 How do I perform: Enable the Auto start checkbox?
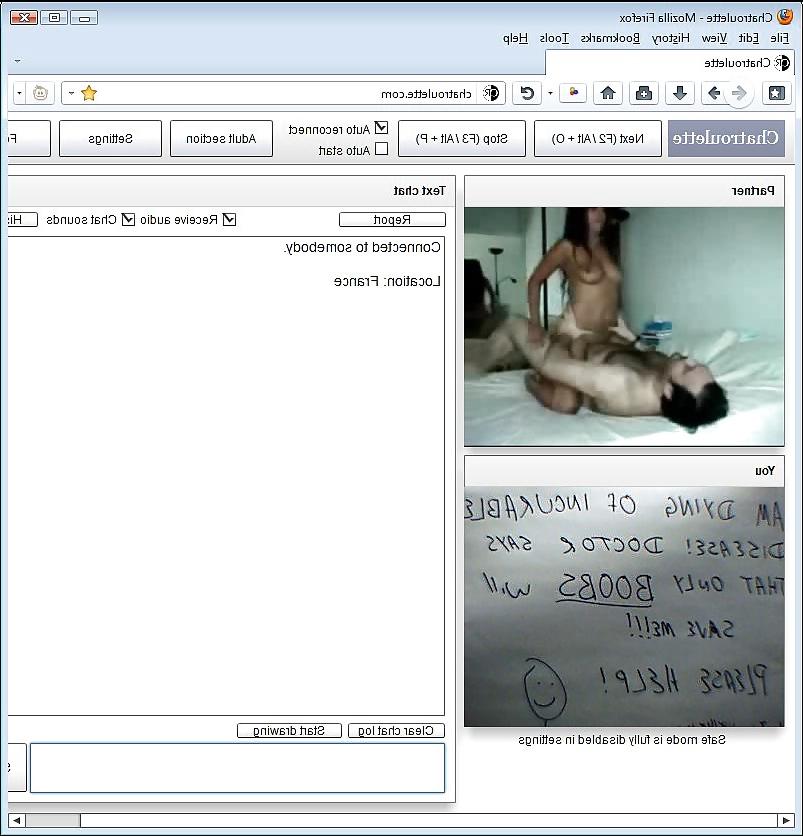coord(381,149)
